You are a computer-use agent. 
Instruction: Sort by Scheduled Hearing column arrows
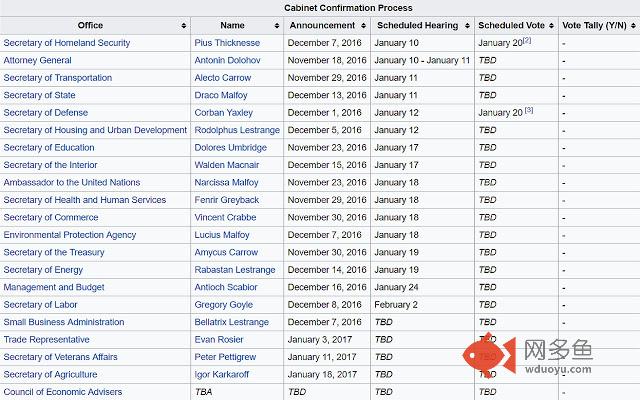pyautogui.click(x=467, y=26)
